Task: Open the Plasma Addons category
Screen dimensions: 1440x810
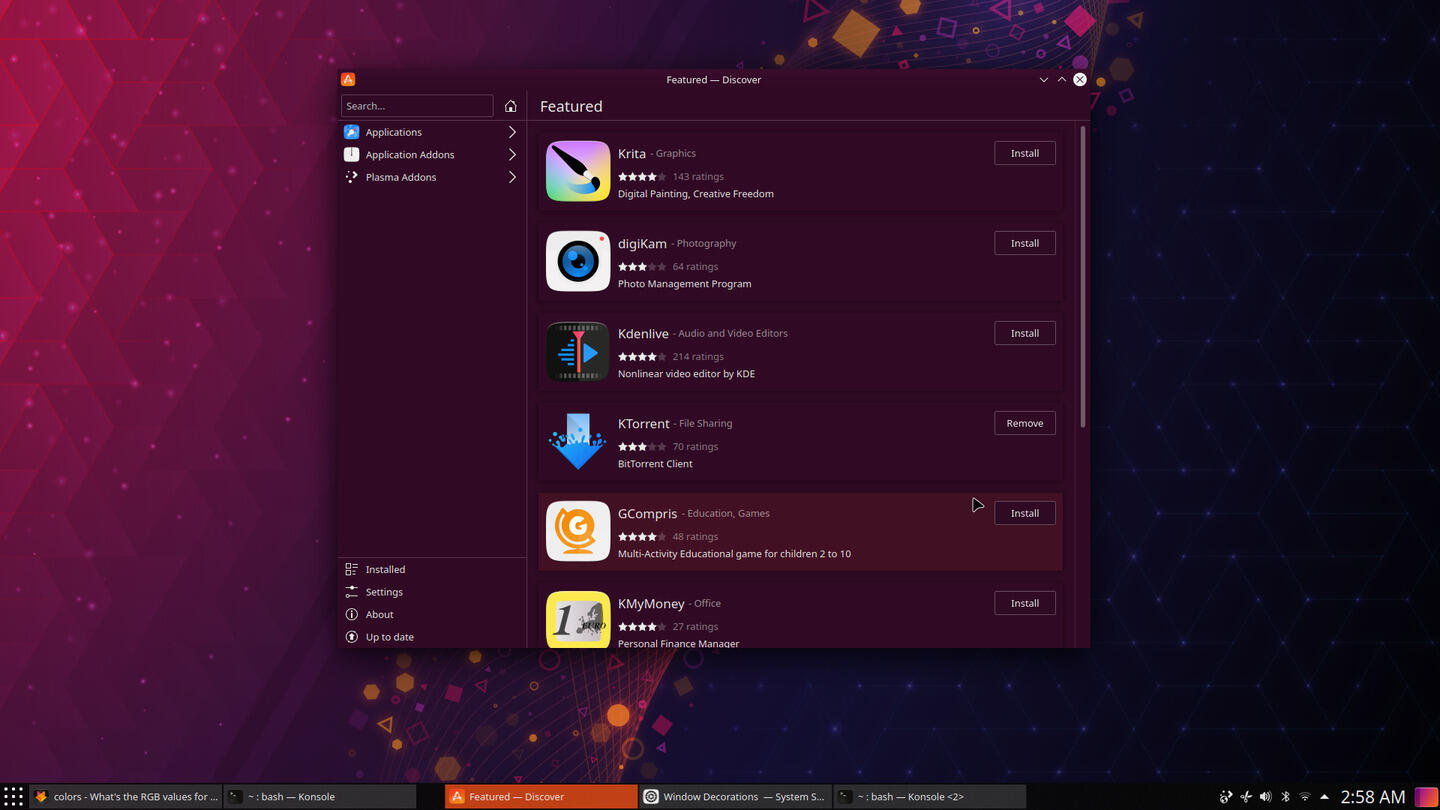Action: click(431, 177)
